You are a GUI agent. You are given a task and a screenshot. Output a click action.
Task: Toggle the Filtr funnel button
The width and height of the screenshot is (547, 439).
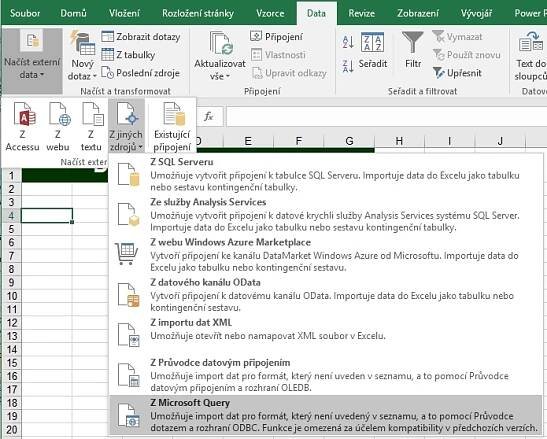tap(413, 50)
